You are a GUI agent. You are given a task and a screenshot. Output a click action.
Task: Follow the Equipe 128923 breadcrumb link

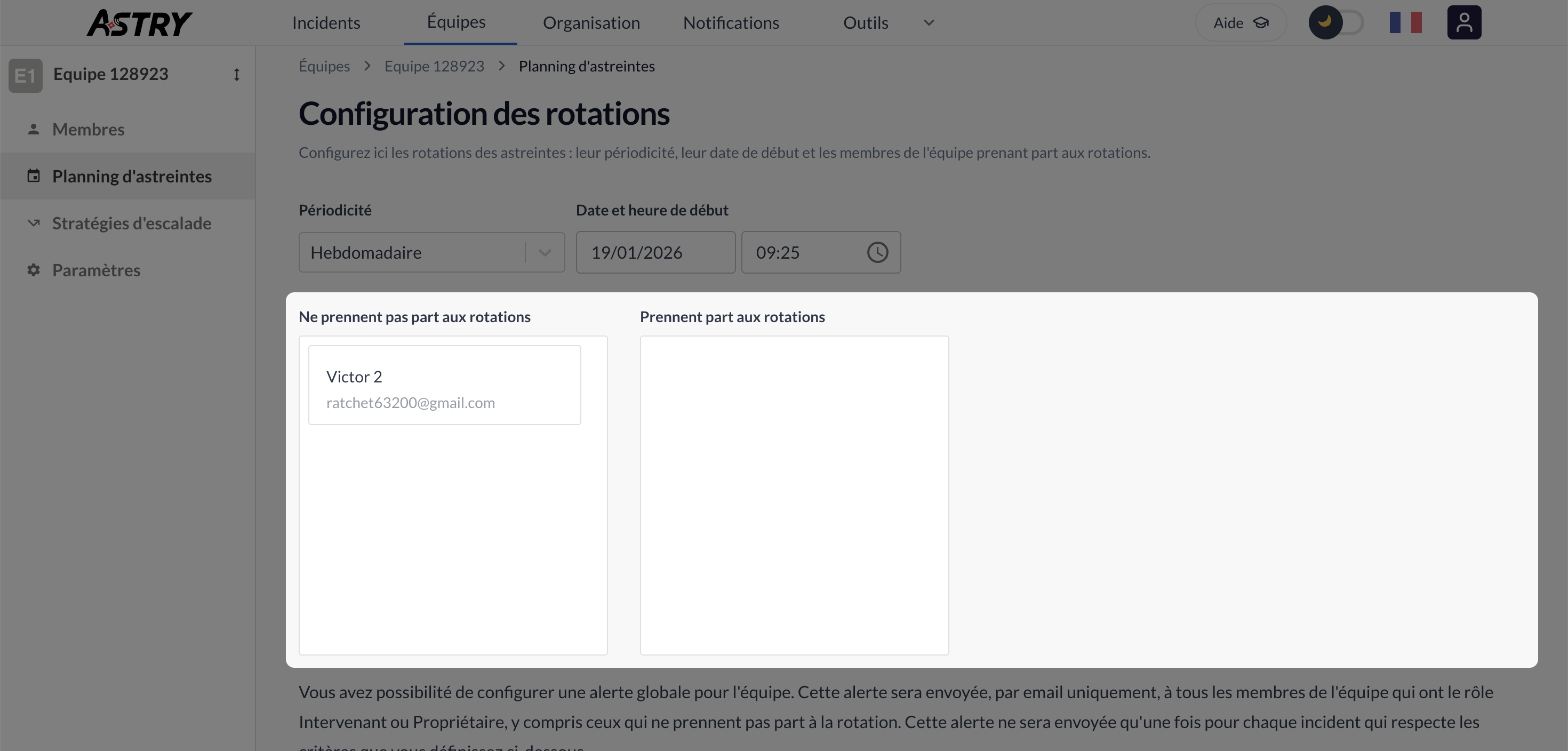coord(434,66)
